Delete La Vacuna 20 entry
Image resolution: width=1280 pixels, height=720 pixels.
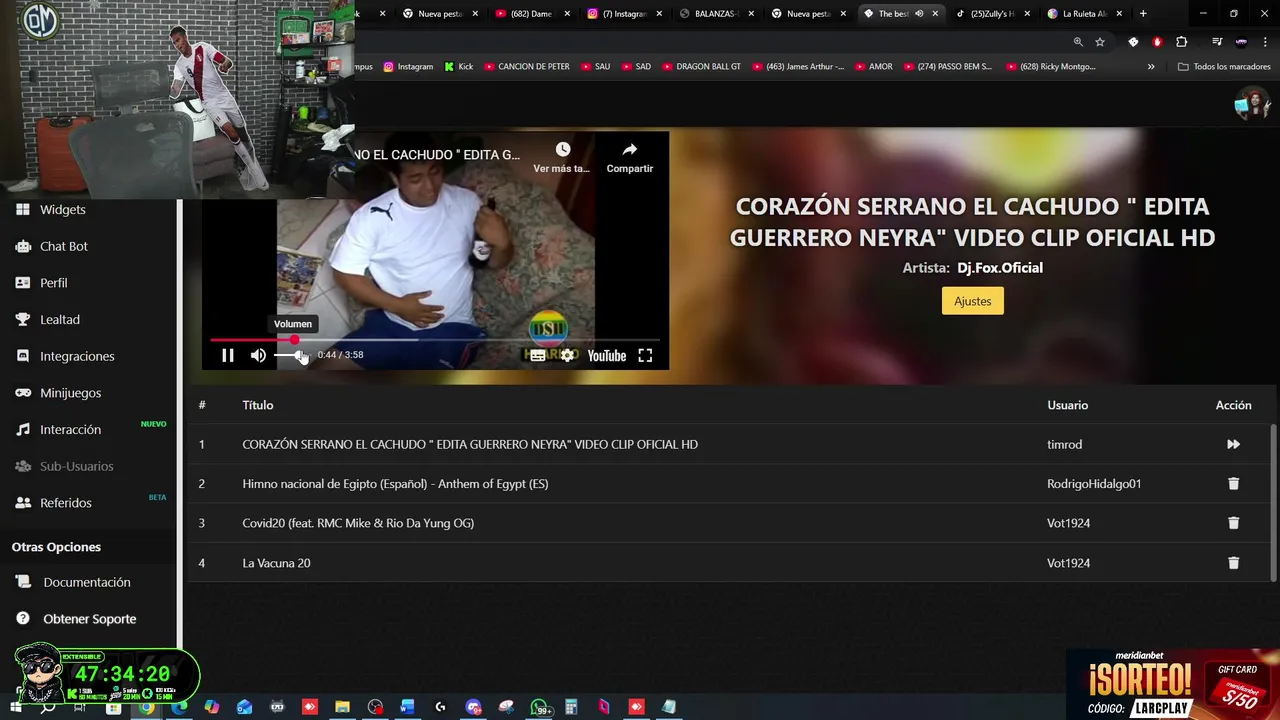pyautogui.click(x=1233, y=563)
